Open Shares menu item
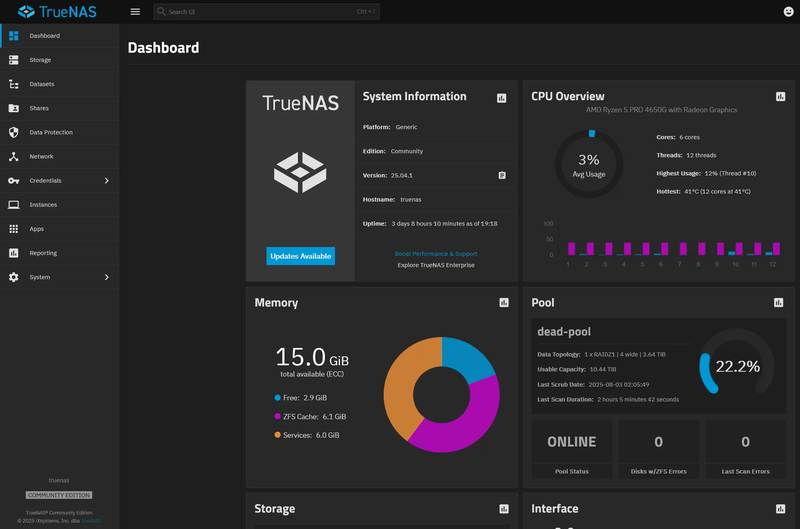 [x=60, y=108]
